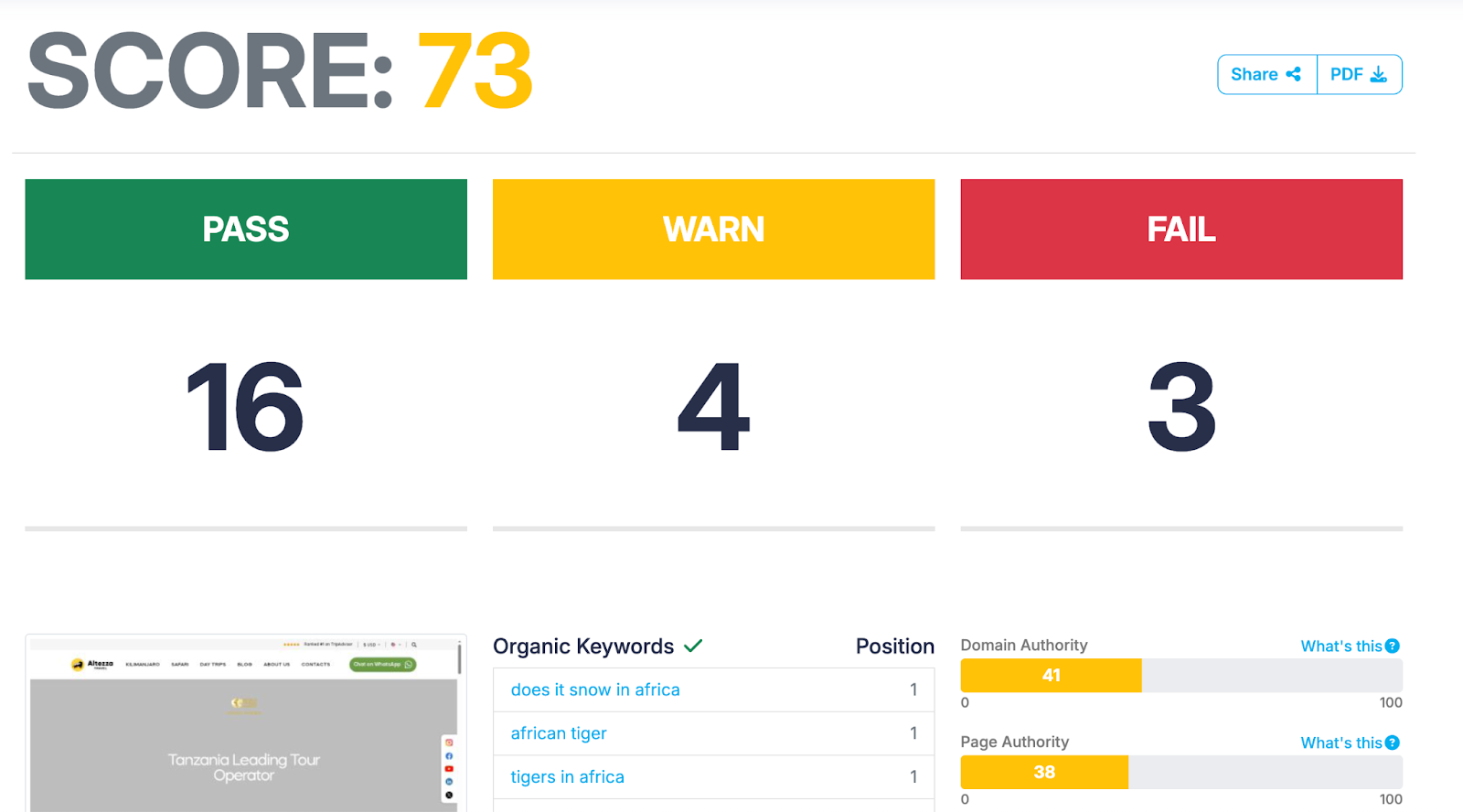The image size is (1463, 812).
Task: Open the 'african tiger' keyword link
Action: pos(559,733)
